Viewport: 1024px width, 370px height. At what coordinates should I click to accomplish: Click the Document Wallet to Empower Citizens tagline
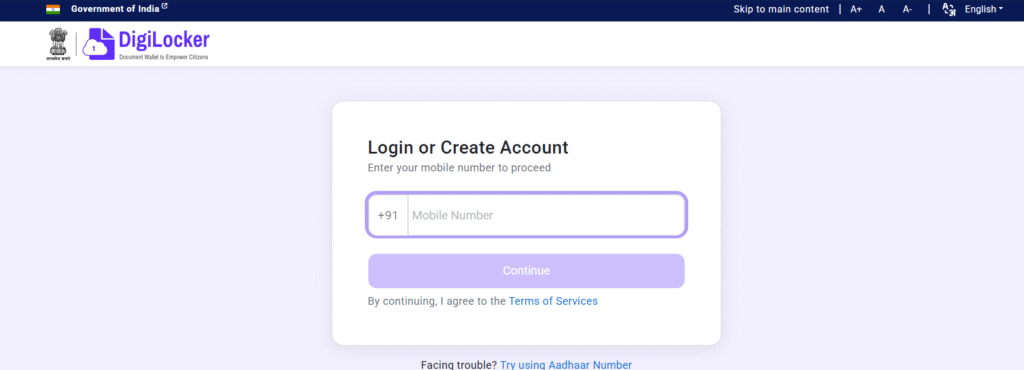coord(163,57)
